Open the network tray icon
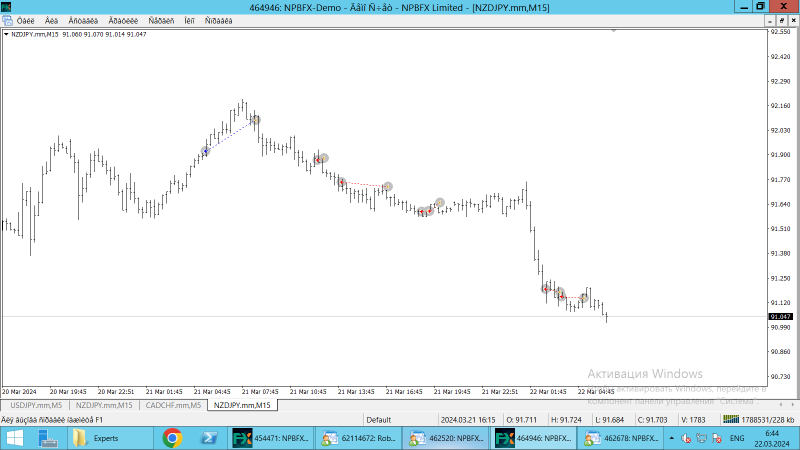This screenshot has height=450, width=800. (x=702, y=438)
